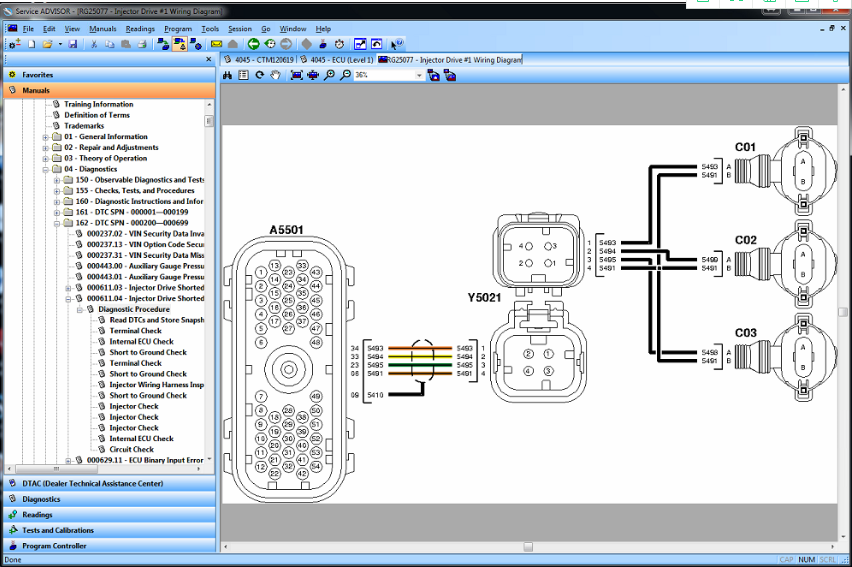Click the print icon in the toolbar
This screenshot has height=567, width=852.
tap(142, 44)
